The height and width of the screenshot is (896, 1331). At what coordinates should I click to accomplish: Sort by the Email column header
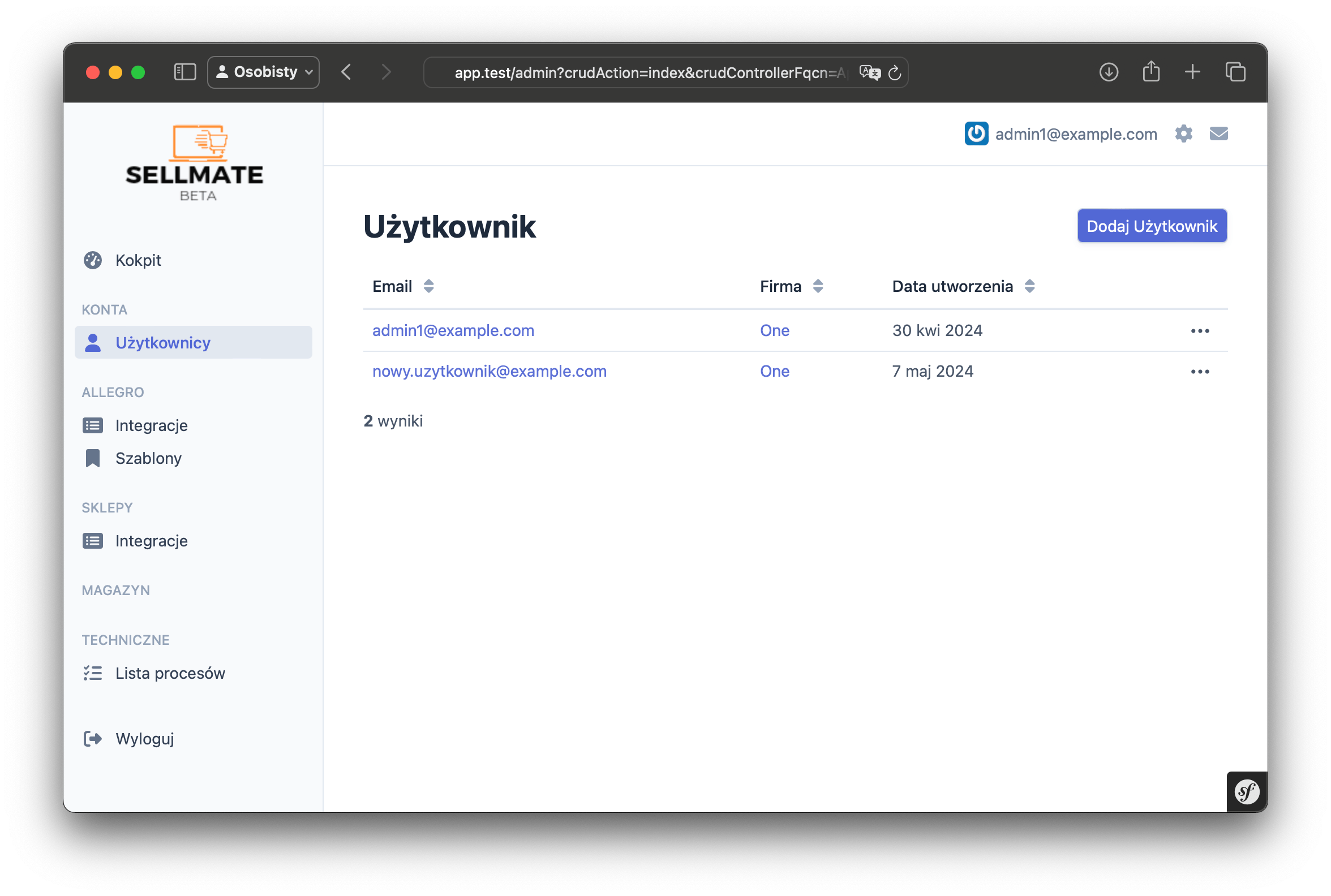tap(392, 286)
